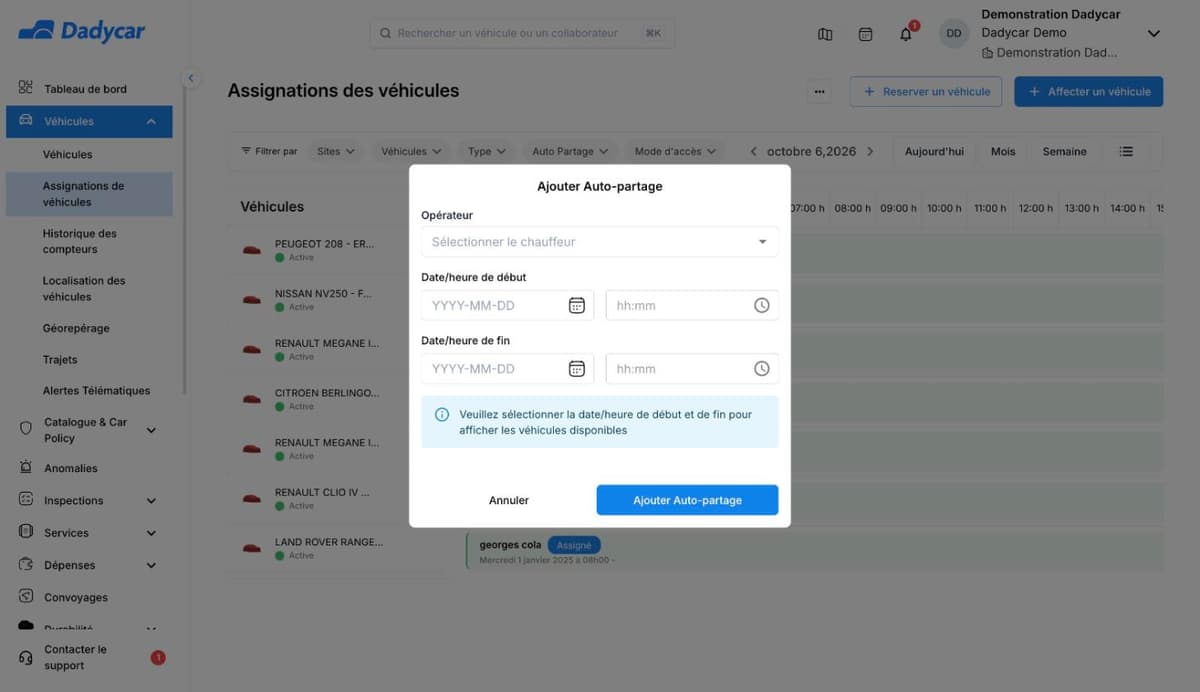Open start date calendar picker icon
1200x692 pixels.
(577, 305)
